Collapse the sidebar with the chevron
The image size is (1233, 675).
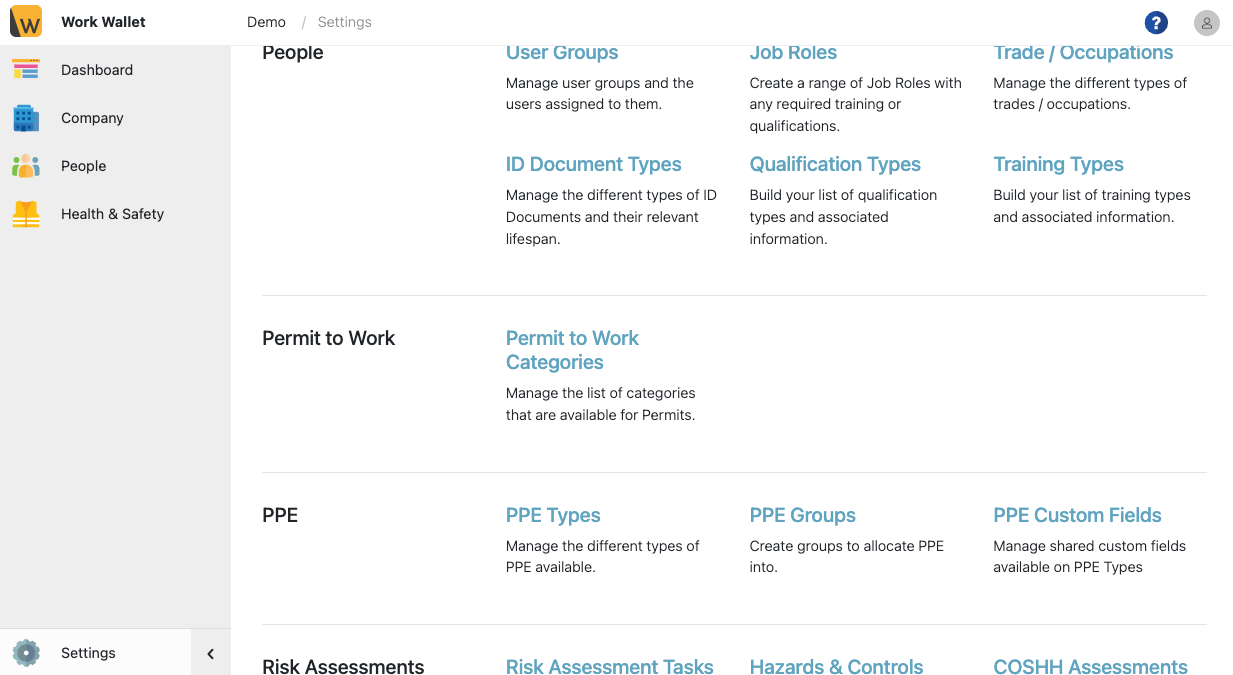pyautogui.click(x=210, y=653)
